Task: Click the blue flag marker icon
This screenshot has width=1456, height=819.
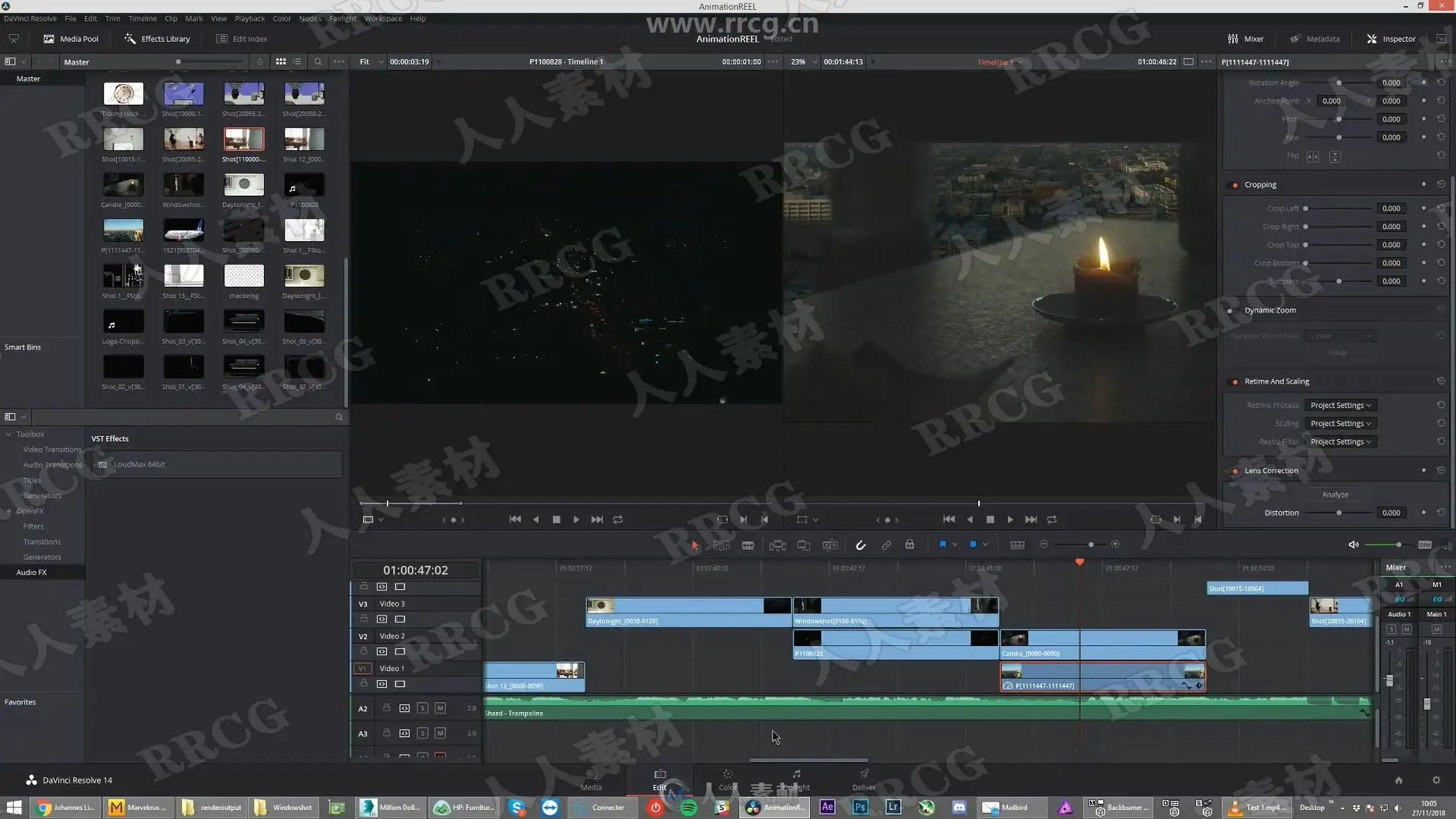Action: click(943, 544)
